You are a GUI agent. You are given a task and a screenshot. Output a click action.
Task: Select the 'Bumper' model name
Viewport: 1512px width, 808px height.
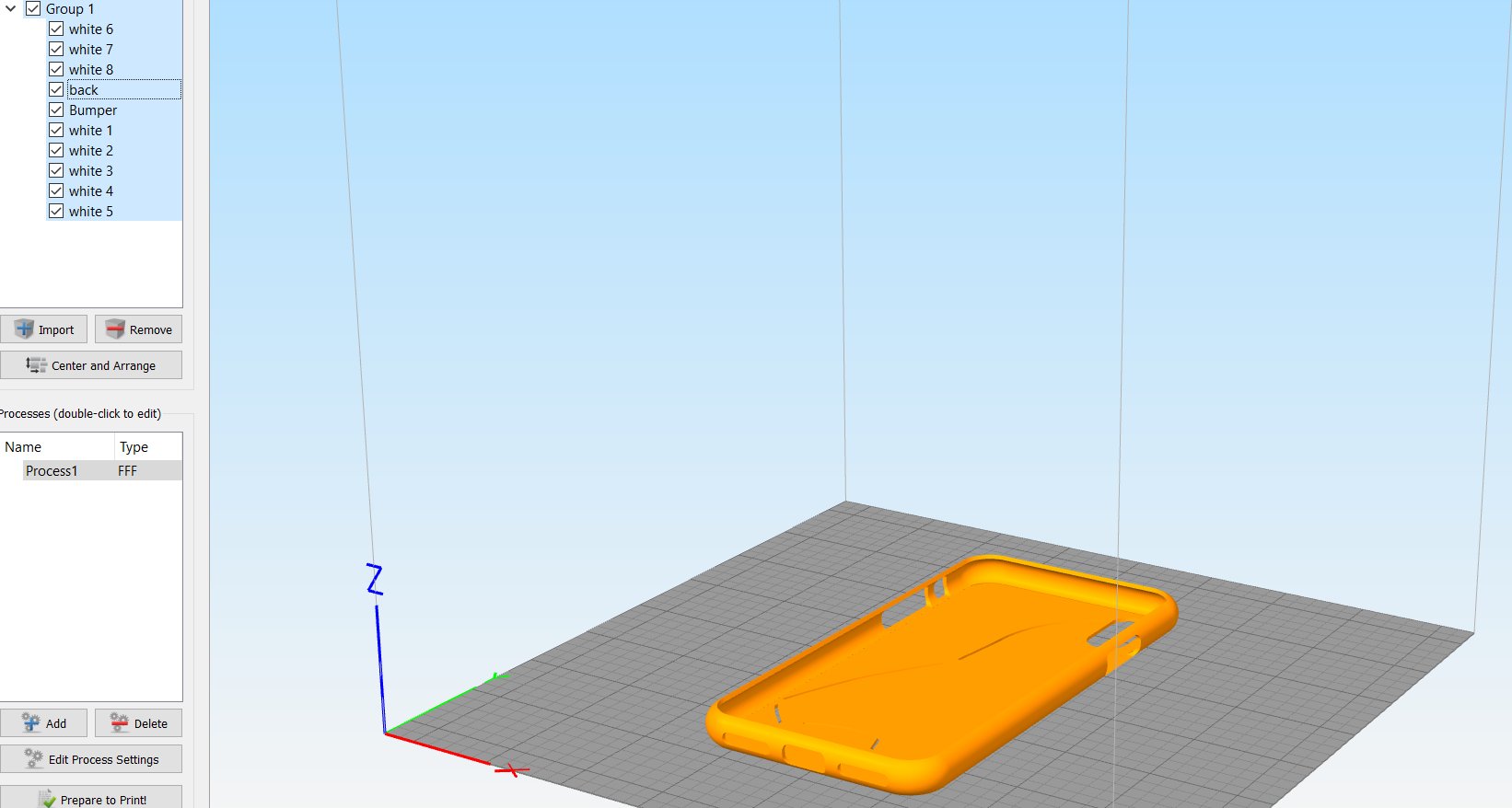(93, 110)
